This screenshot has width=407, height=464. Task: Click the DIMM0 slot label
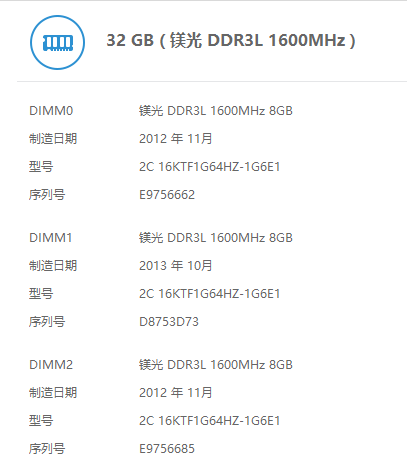[x=51, y=111]
